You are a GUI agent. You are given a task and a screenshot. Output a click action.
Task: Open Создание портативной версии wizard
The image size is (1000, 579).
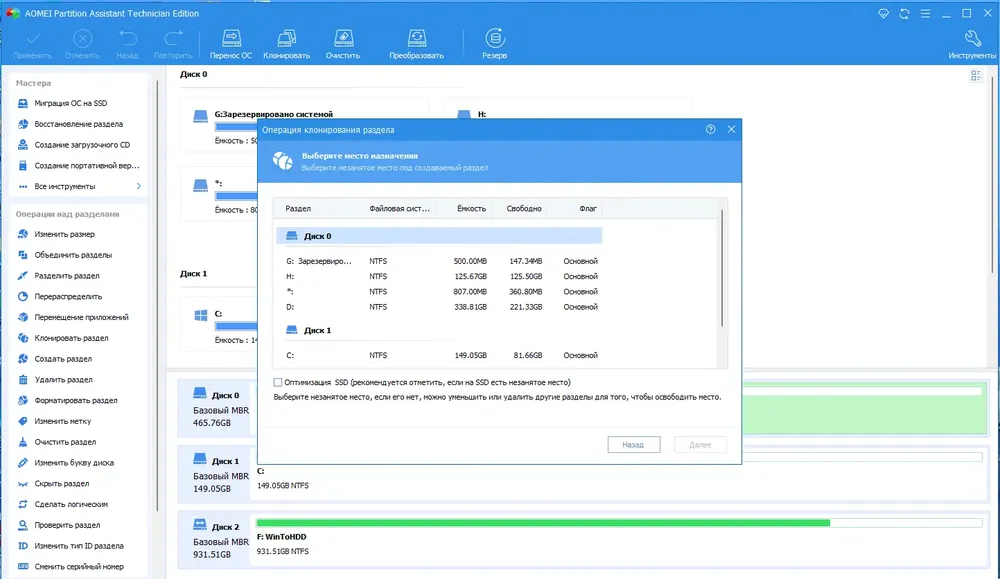[86, 165]
